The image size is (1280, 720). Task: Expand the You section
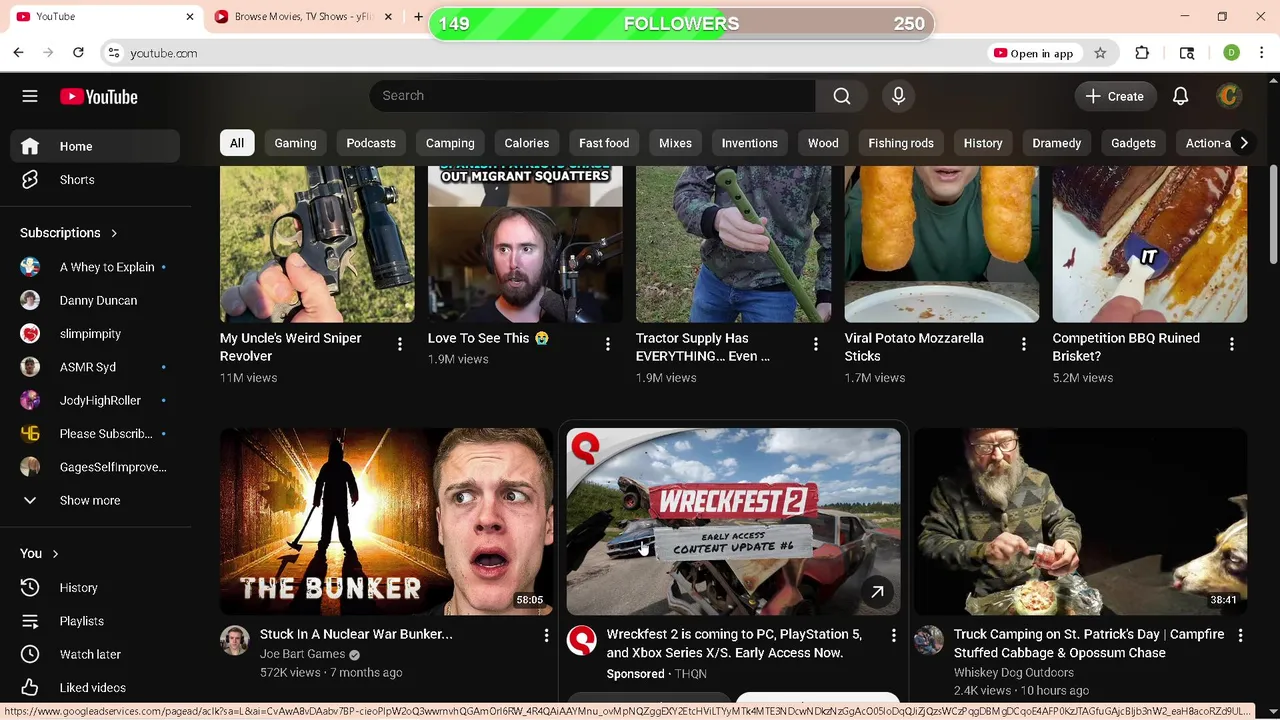[40, 553]
